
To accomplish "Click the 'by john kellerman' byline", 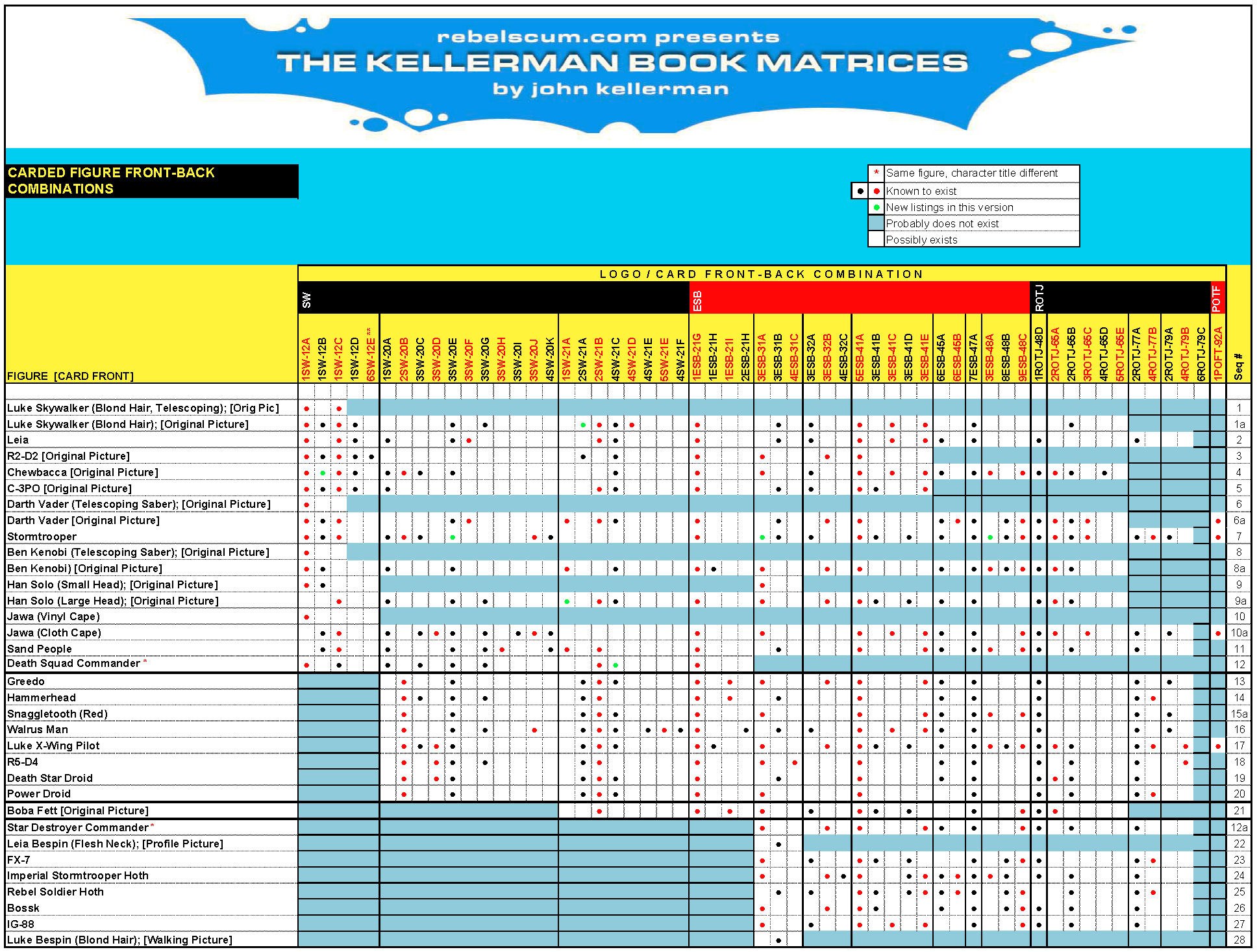I will 610,89.
